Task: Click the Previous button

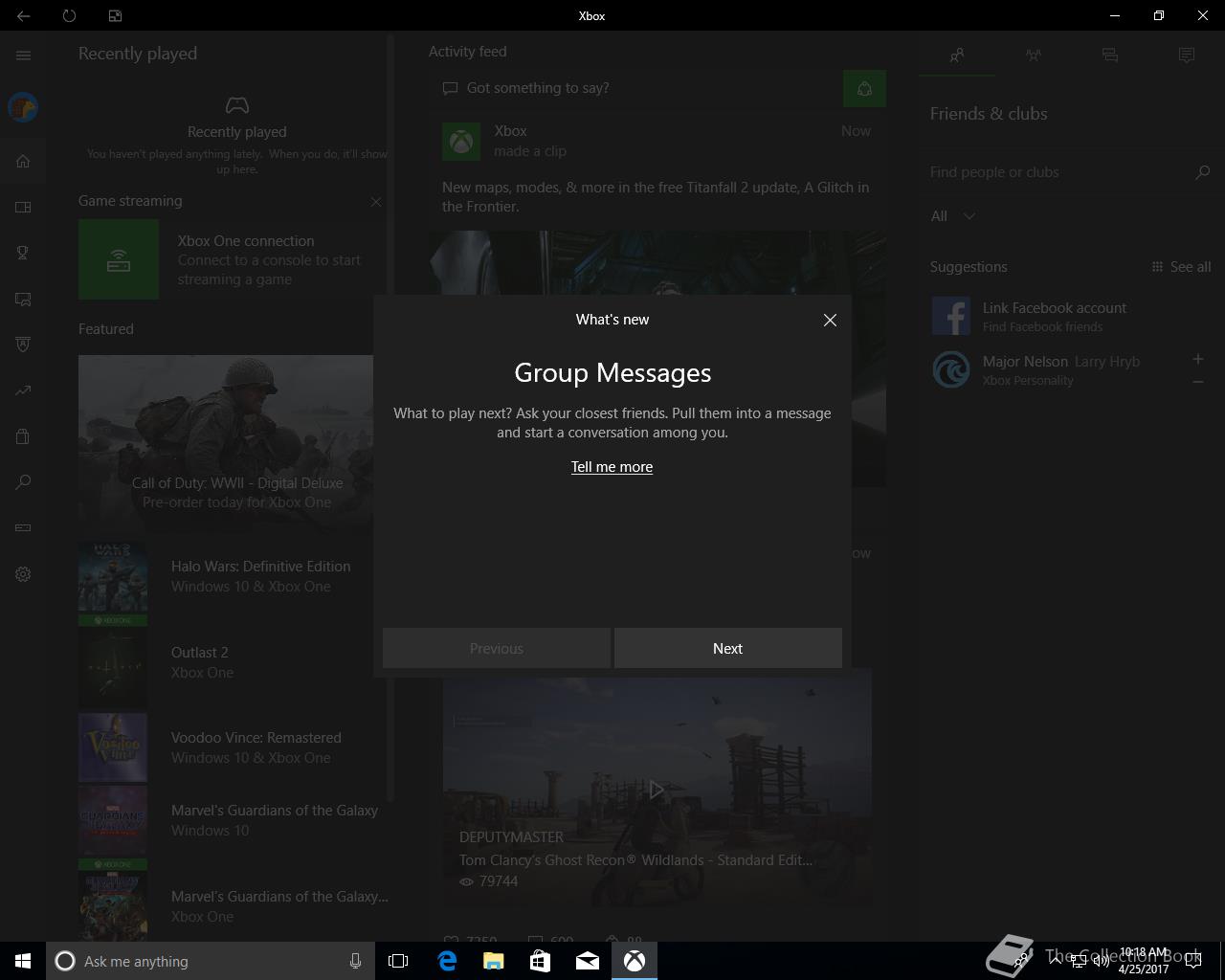Action: coord(497,648)
